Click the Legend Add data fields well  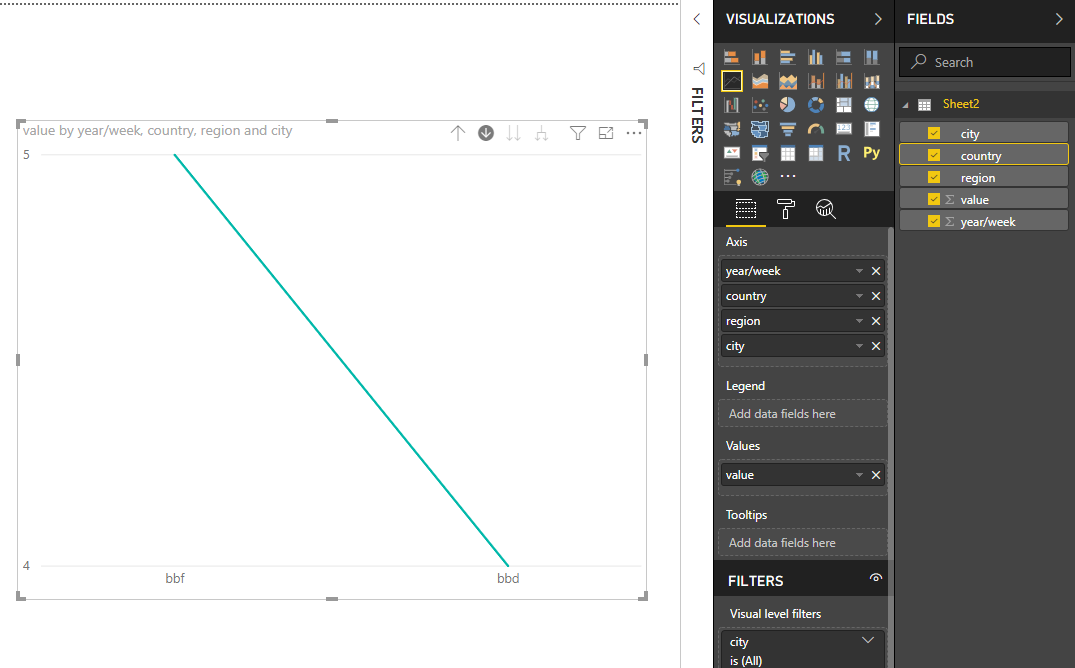(x=803, y=414)
